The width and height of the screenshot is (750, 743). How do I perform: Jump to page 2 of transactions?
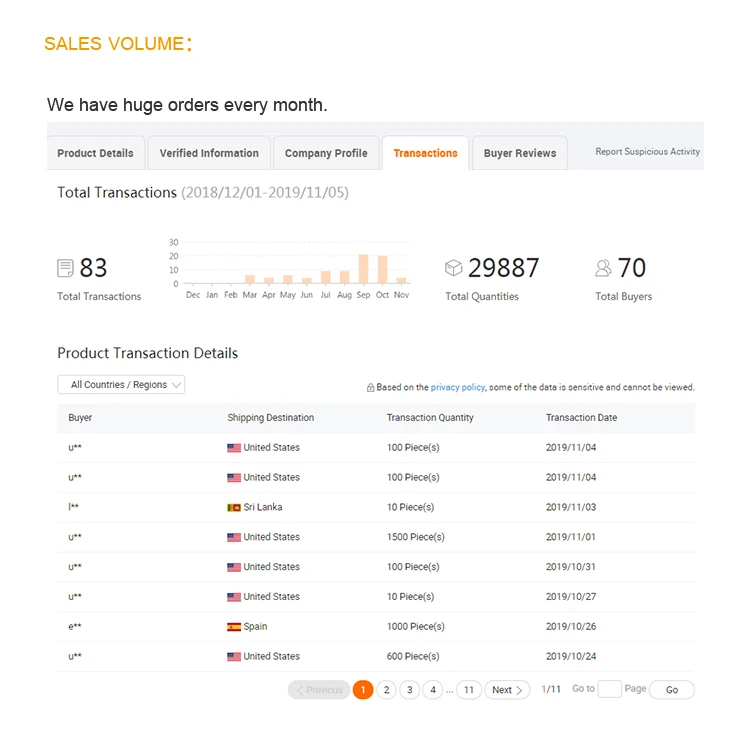(x=386, y=690)
